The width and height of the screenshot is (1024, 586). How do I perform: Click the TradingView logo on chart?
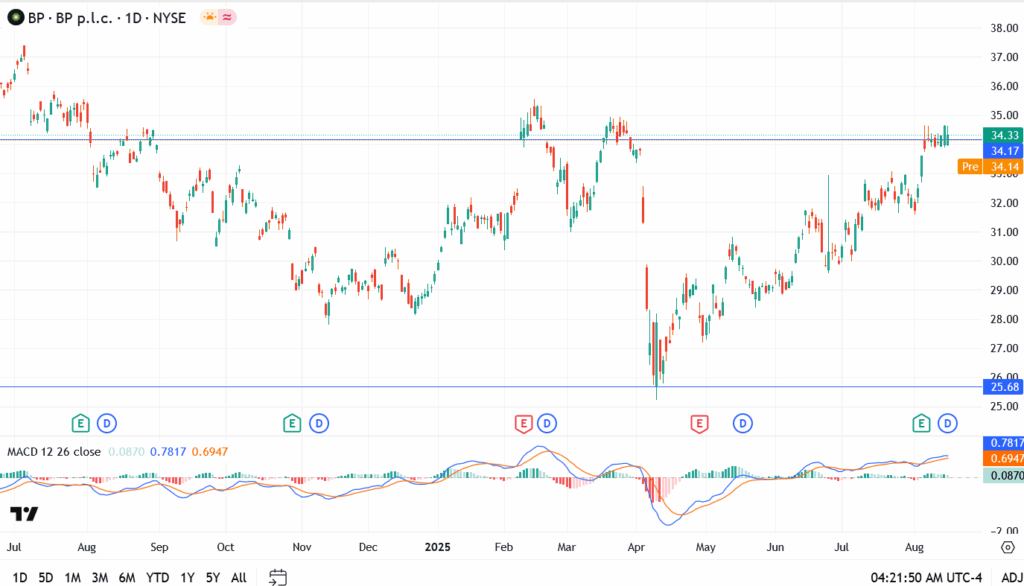24,514
